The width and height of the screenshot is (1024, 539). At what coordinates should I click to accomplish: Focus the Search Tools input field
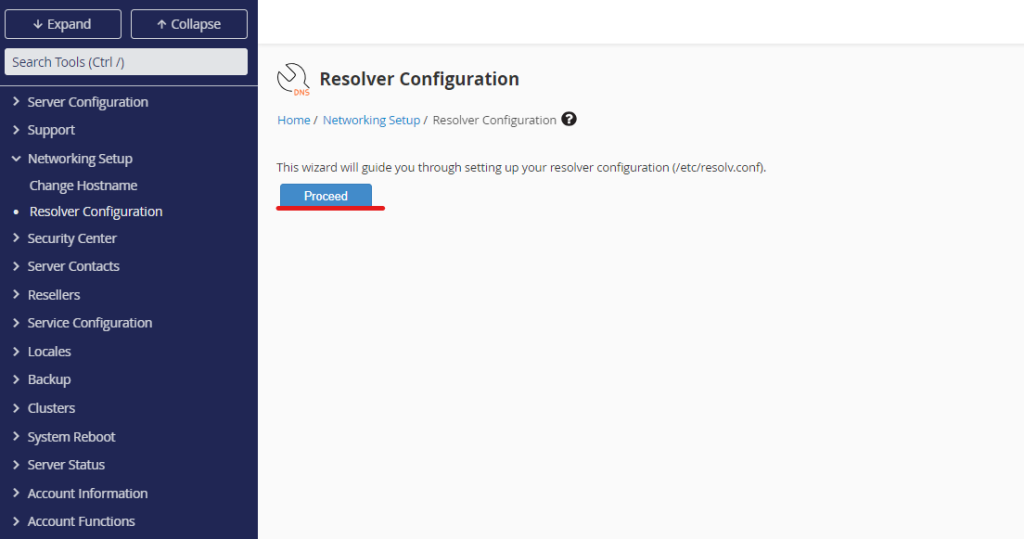point(126,62)
